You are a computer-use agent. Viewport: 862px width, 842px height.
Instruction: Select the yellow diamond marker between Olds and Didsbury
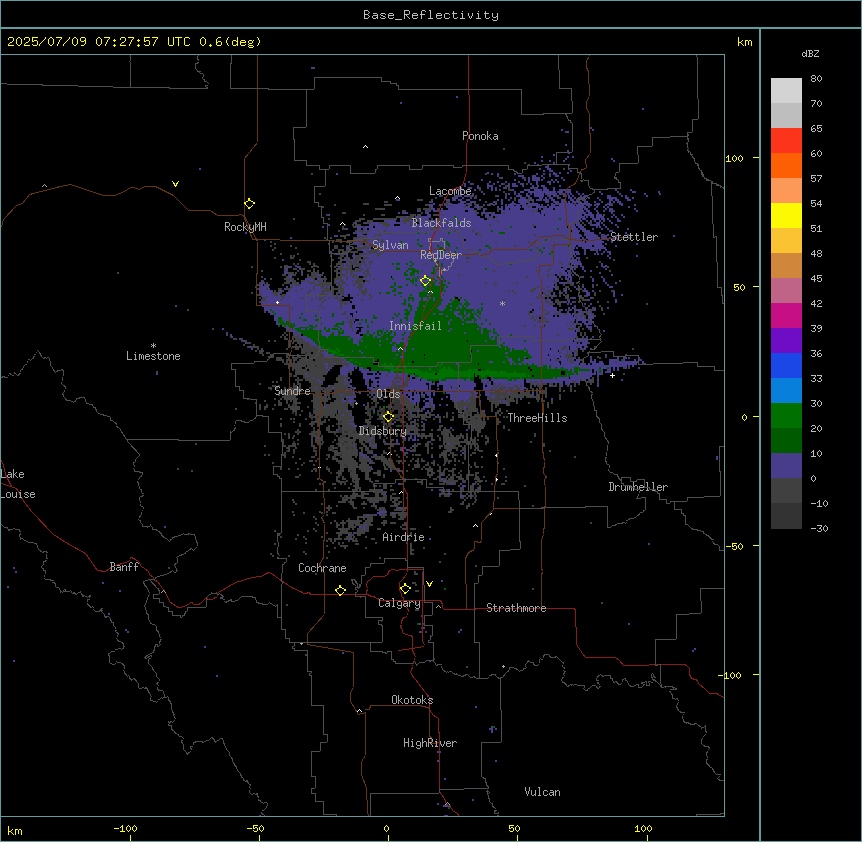388,417
